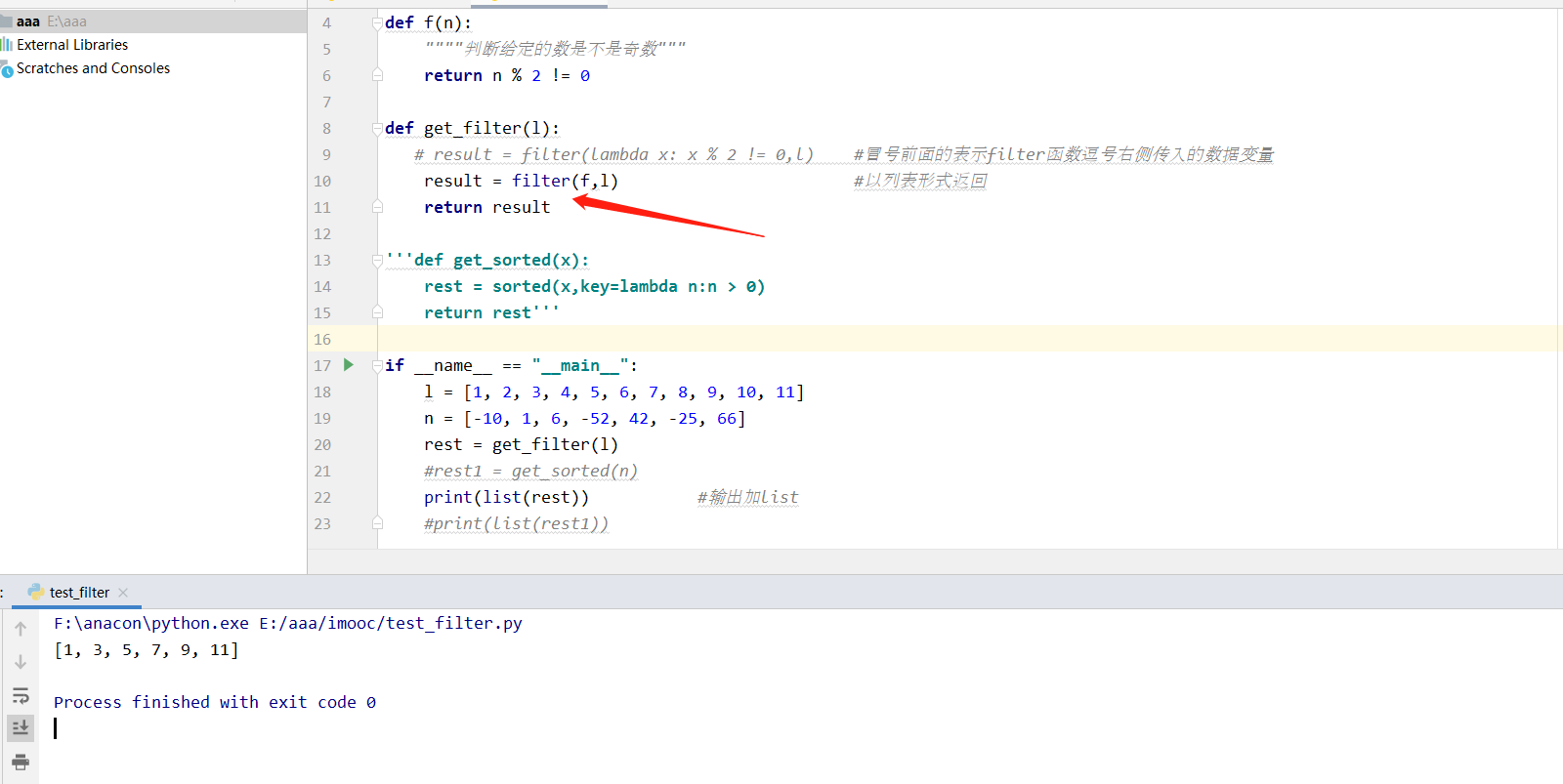Click 'def get_filter(l):' definition
Viewport: 1563px width, 784px height.
pos(472,128)
